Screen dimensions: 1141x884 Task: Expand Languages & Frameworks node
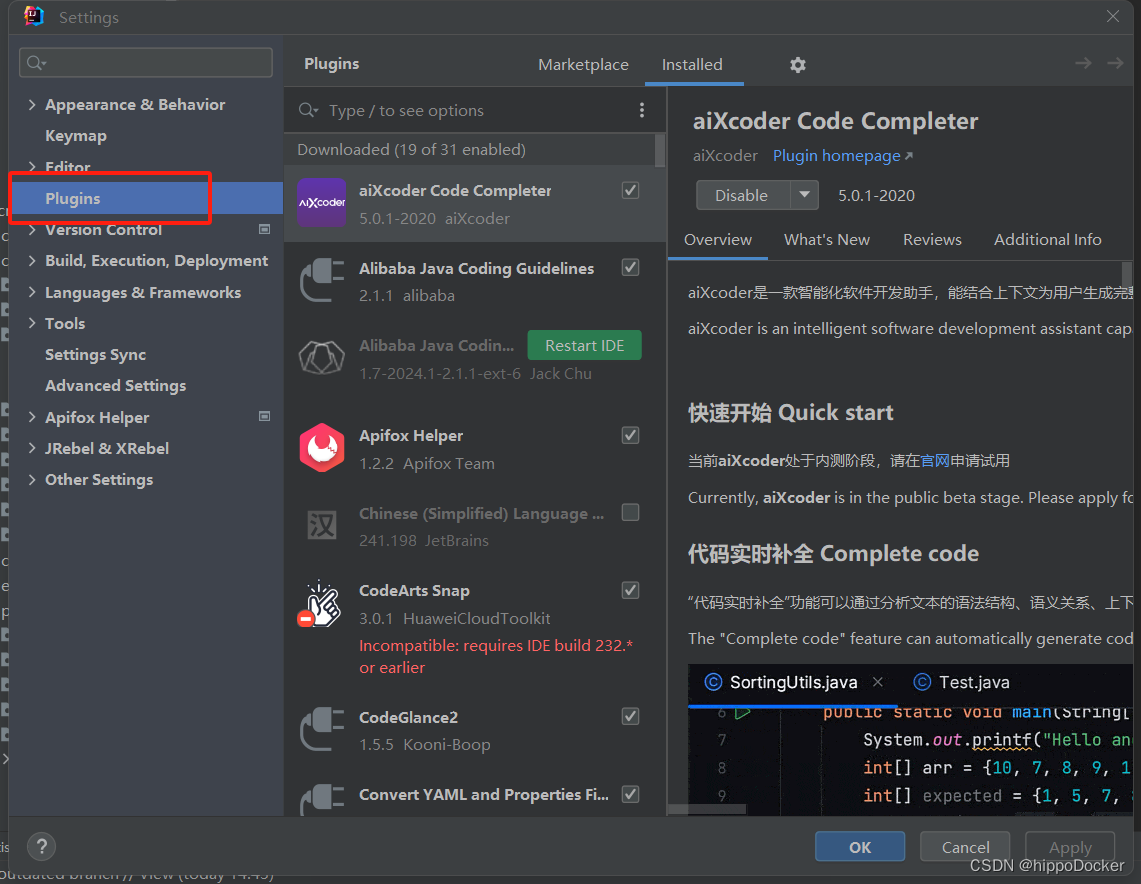32,292
